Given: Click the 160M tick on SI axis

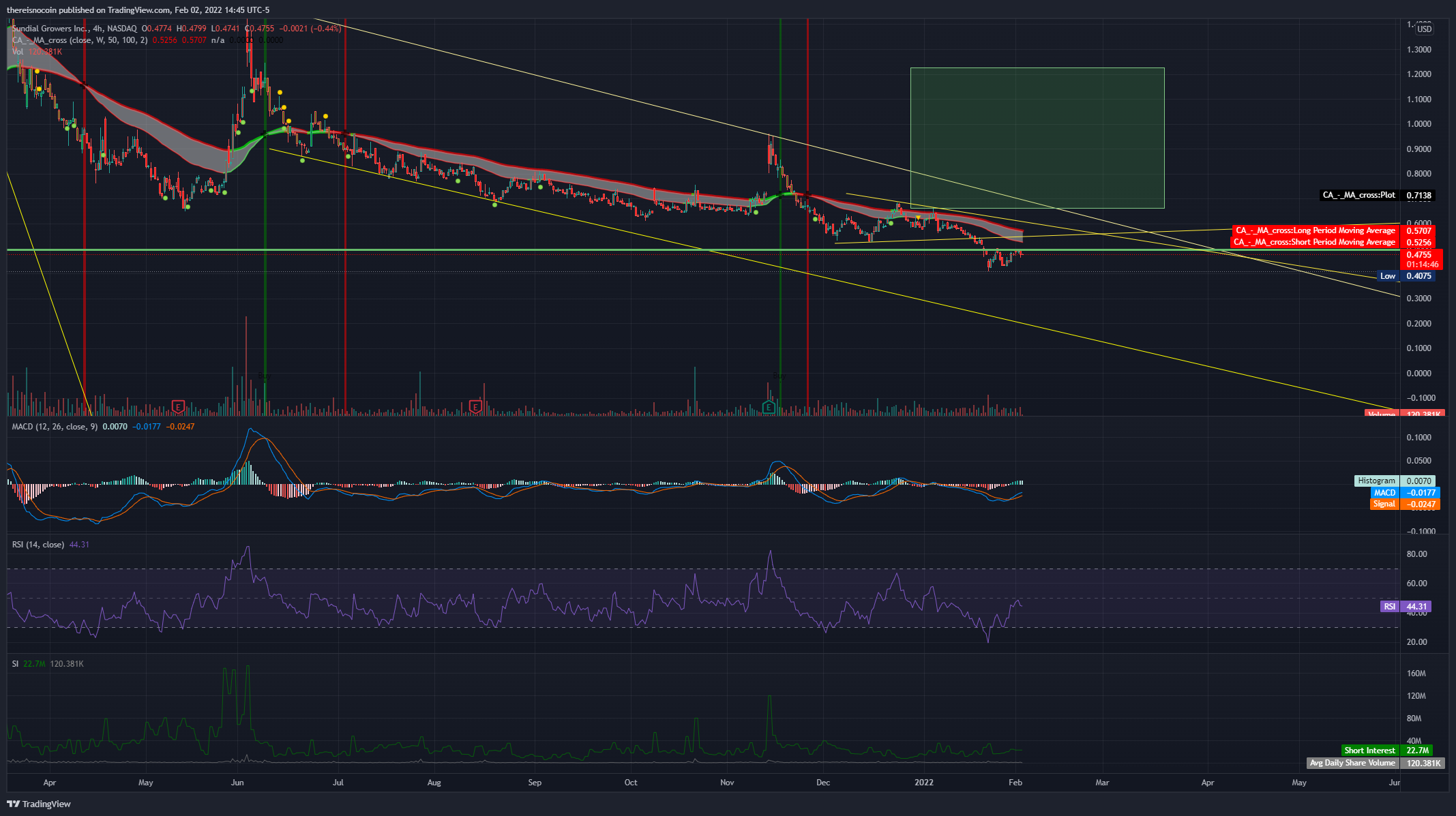Looking at the screenshot, I should click(1416, 674).
